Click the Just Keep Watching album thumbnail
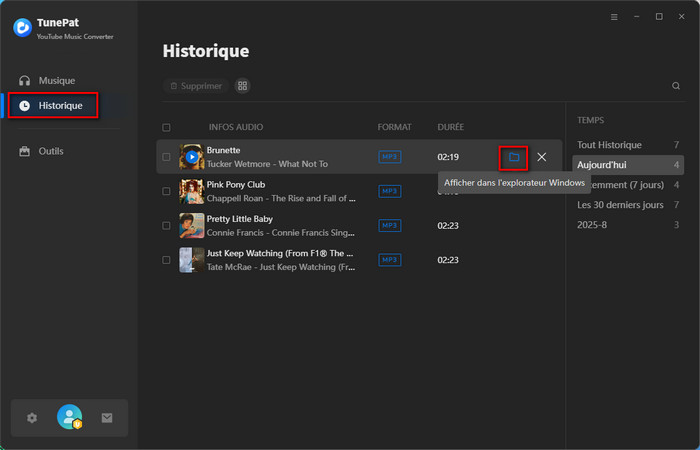Viewport: 700px width, 450px height. click(192, 260)
